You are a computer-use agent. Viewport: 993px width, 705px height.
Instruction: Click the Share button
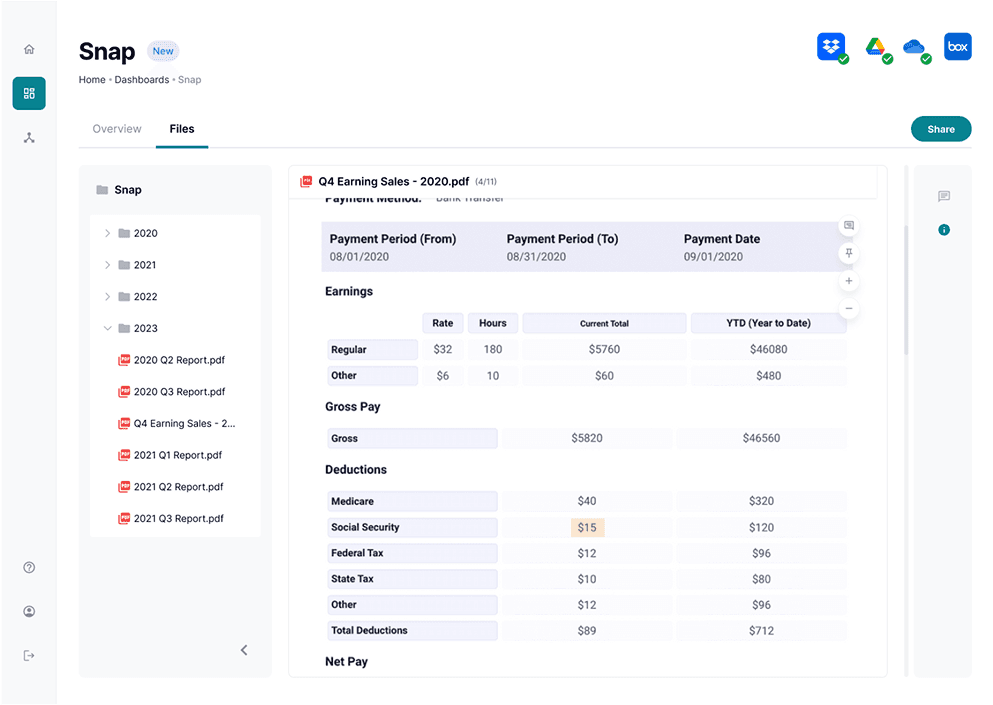(x=941, y=129)
